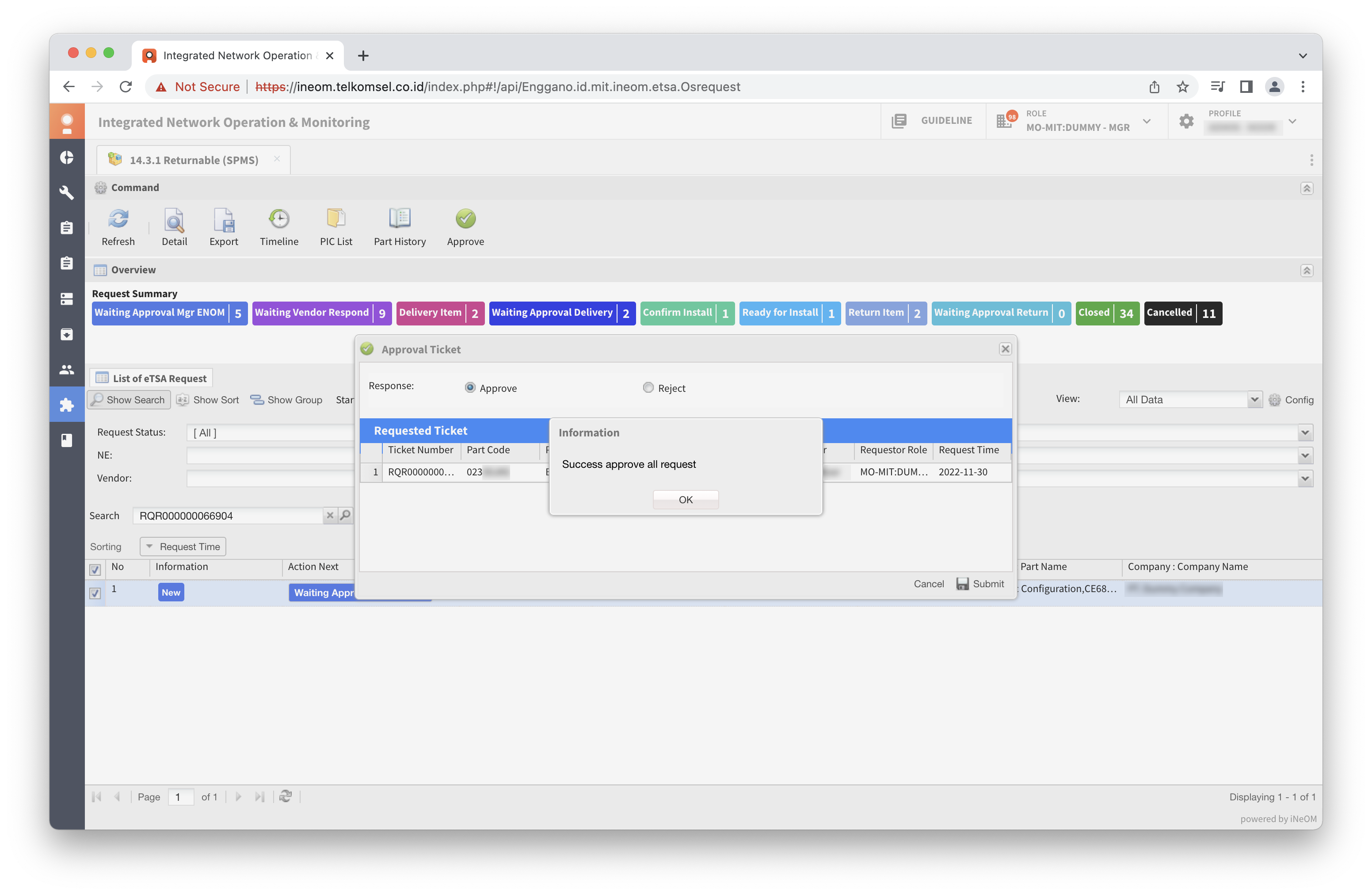This screenshot has height=895, width=1372.
Task: Open the Config button
Action: click(x=1291, y=400)
